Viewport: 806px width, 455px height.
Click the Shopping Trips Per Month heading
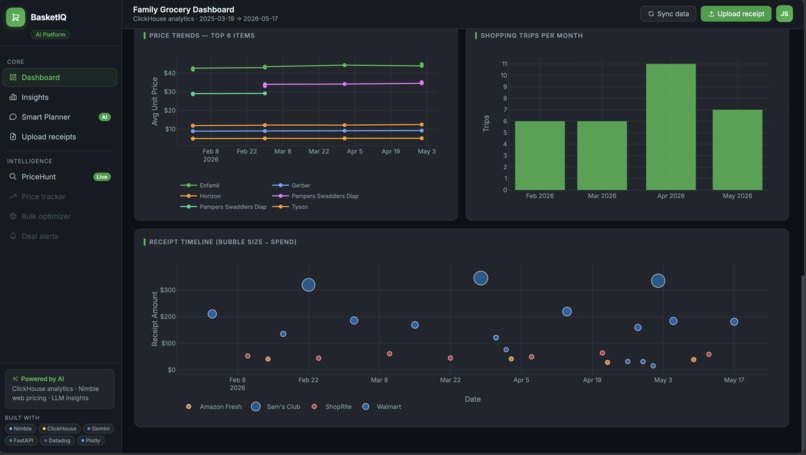point(532,35)
